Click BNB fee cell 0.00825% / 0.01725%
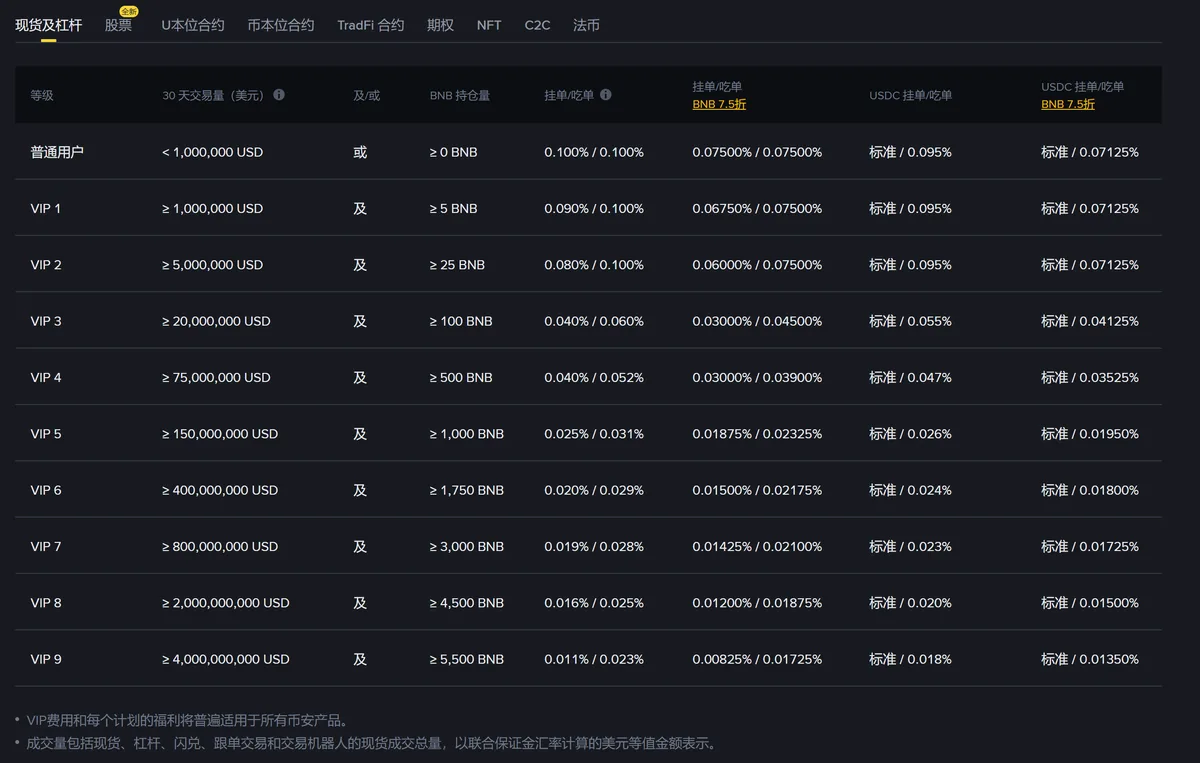 [757, 659]
